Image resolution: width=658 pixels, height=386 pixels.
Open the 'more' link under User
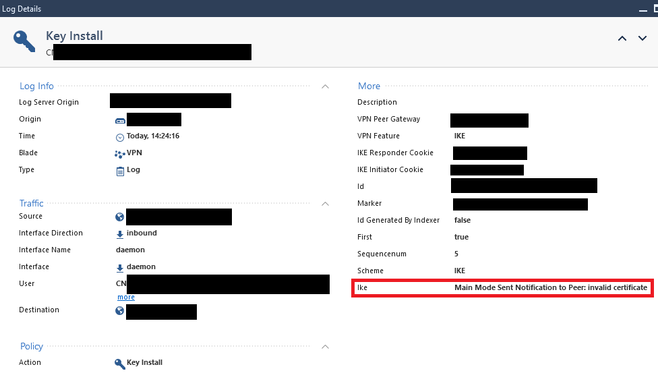(126, 297)
